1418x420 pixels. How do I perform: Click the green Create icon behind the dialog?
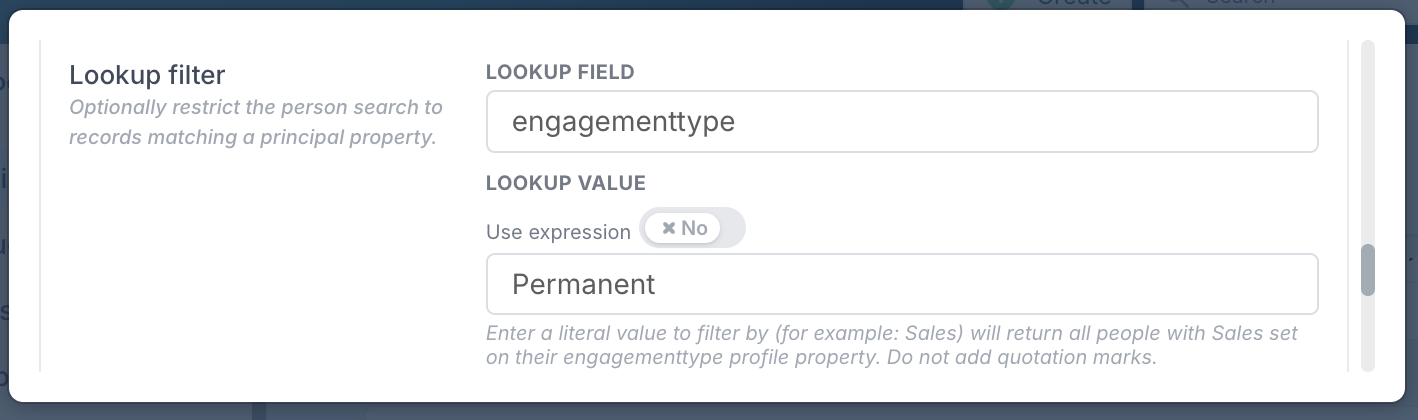pos(999,3)
